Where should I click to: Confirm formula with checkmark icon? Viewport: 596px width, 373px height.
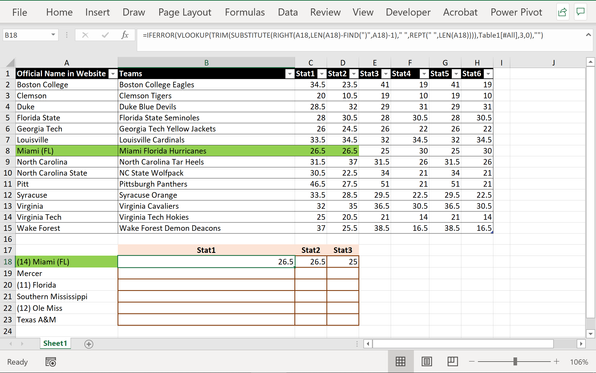point(105,35)
